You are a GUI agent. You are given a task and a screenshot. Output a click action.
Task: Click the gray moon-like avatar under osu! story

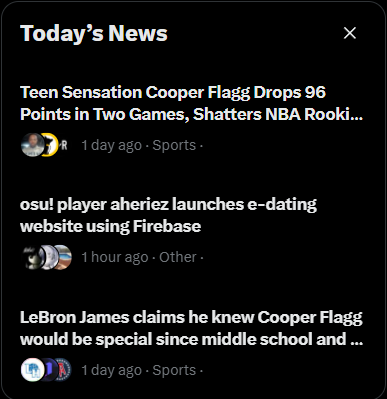tap(47, 257)
